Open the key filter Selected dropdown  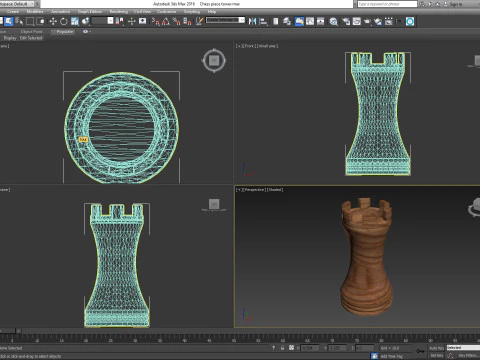[x=463, y=348]
